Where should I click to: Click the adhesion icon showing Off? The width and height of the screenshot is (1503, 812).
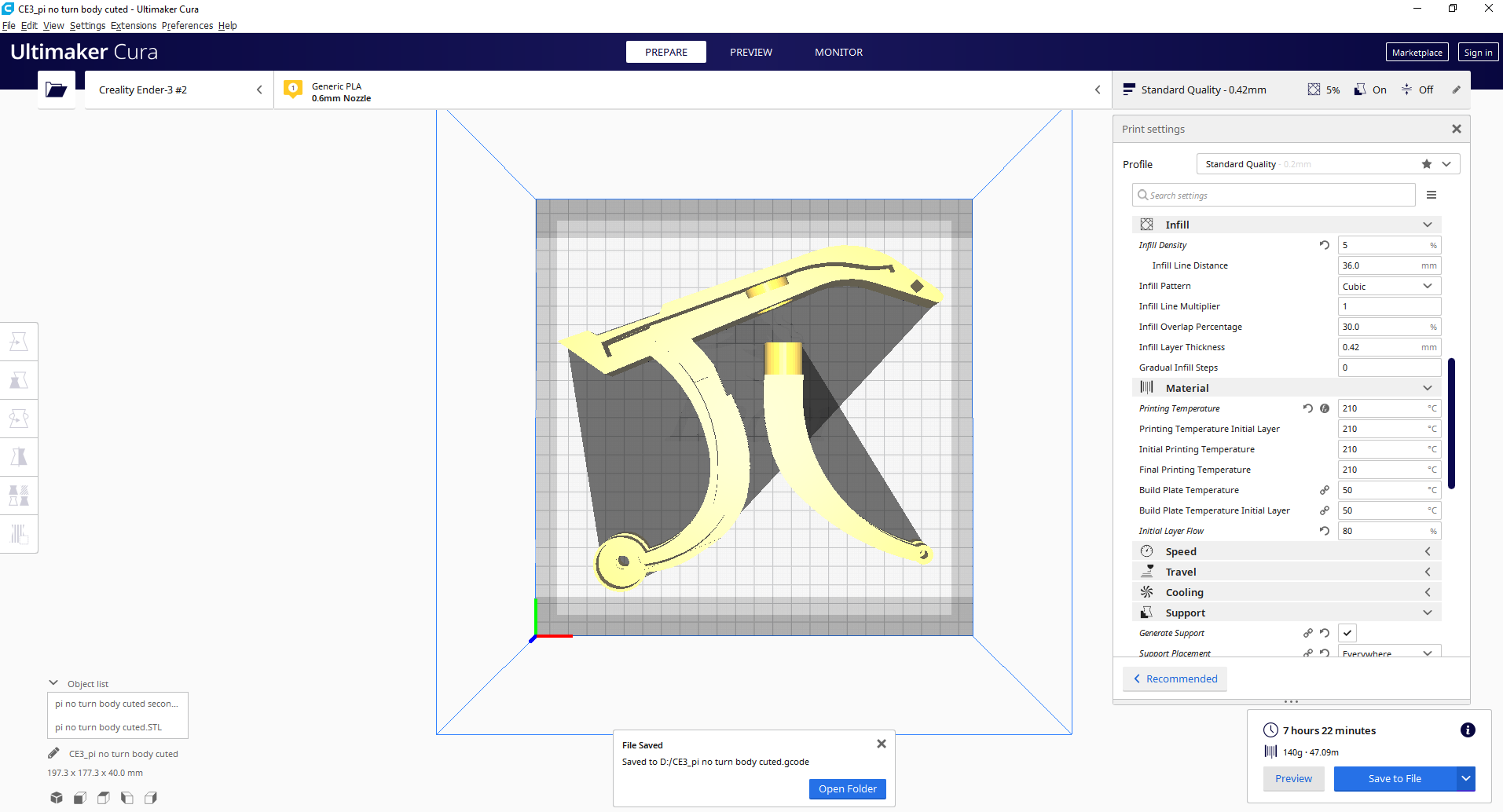point(1406,90)
